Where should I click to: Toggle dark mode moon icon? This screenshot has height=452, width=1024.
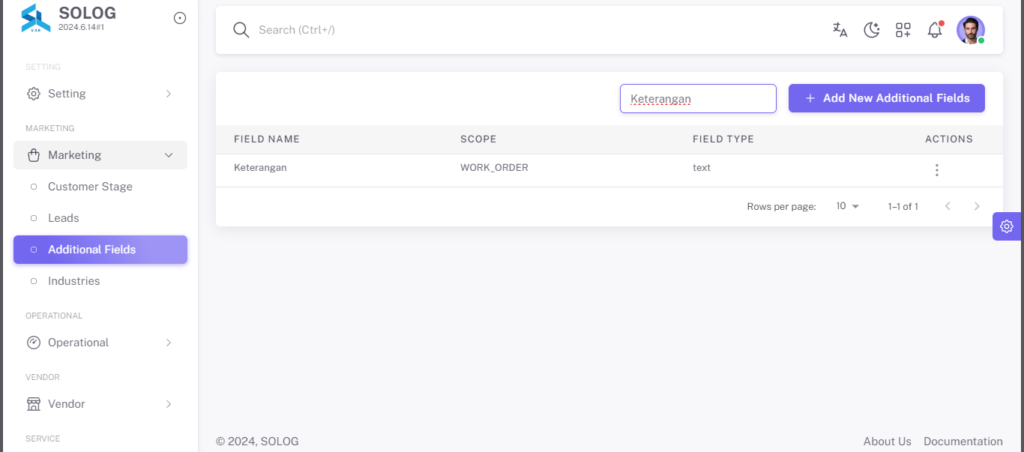click(872, 30)
